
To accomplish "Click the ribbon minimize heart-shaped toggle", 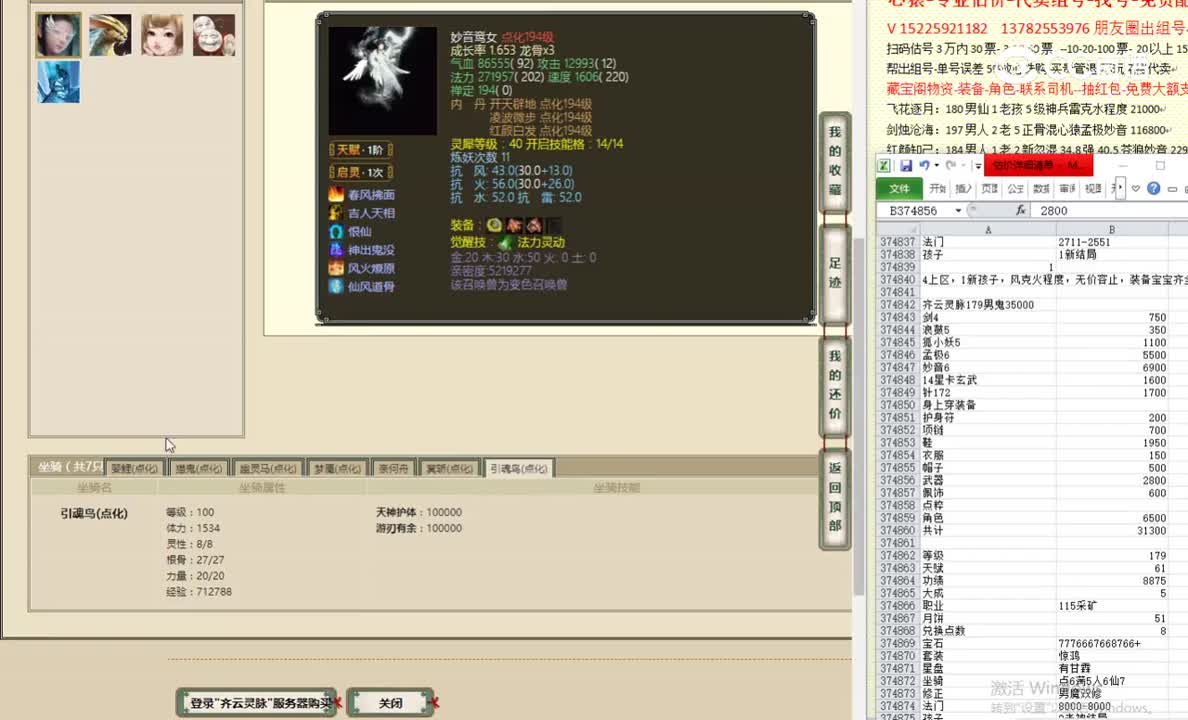I will point(1136,188).
